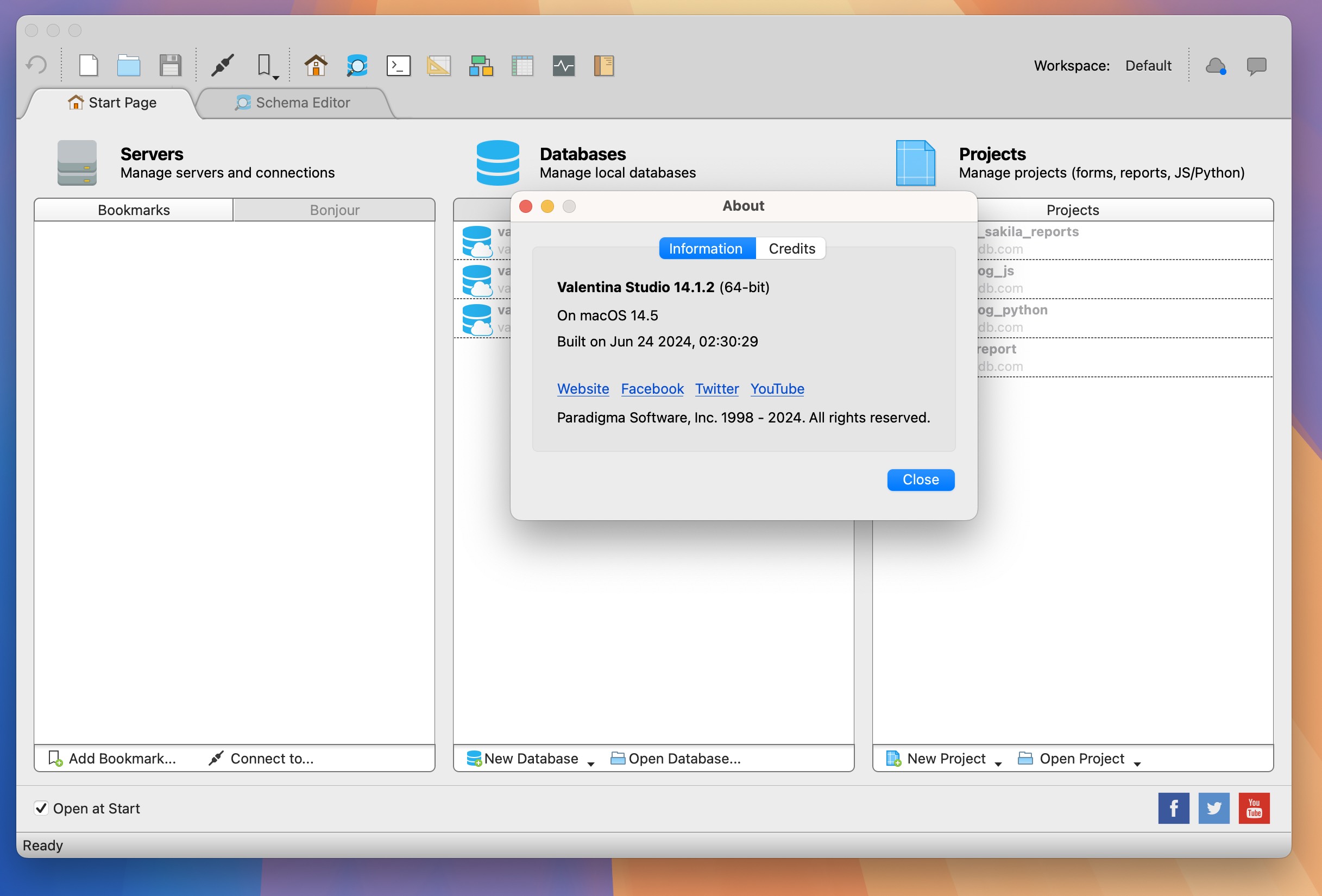Open the folder icon in toolbar

pyautogui.click(x=129, y=65)
